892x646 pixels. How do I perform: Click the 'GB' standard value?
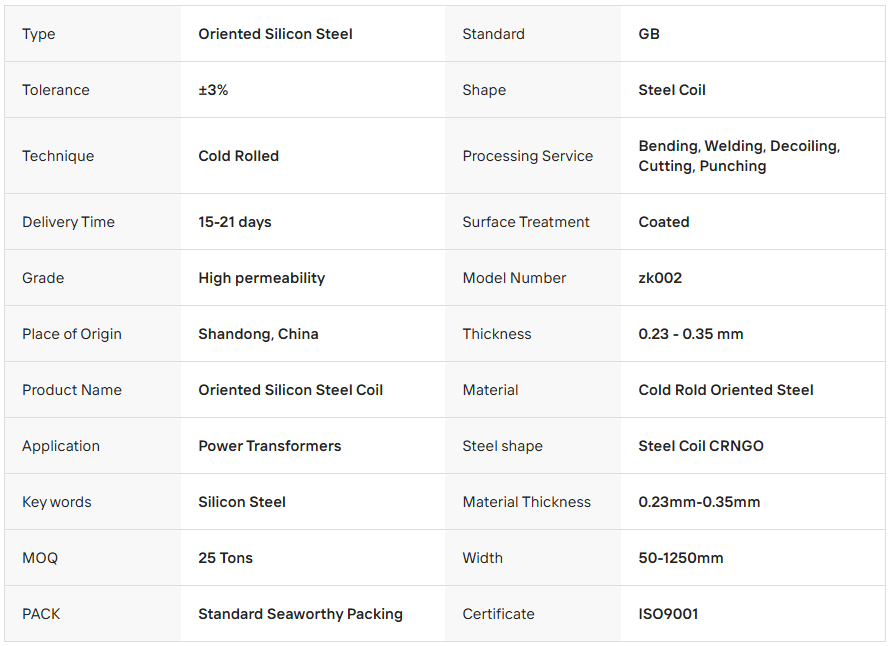(x=649, y=34)
